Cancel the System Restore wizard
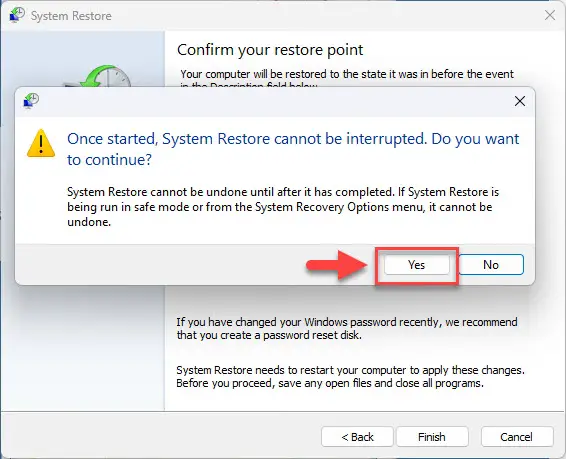The image size is (566, 459). tap(516, 437)
